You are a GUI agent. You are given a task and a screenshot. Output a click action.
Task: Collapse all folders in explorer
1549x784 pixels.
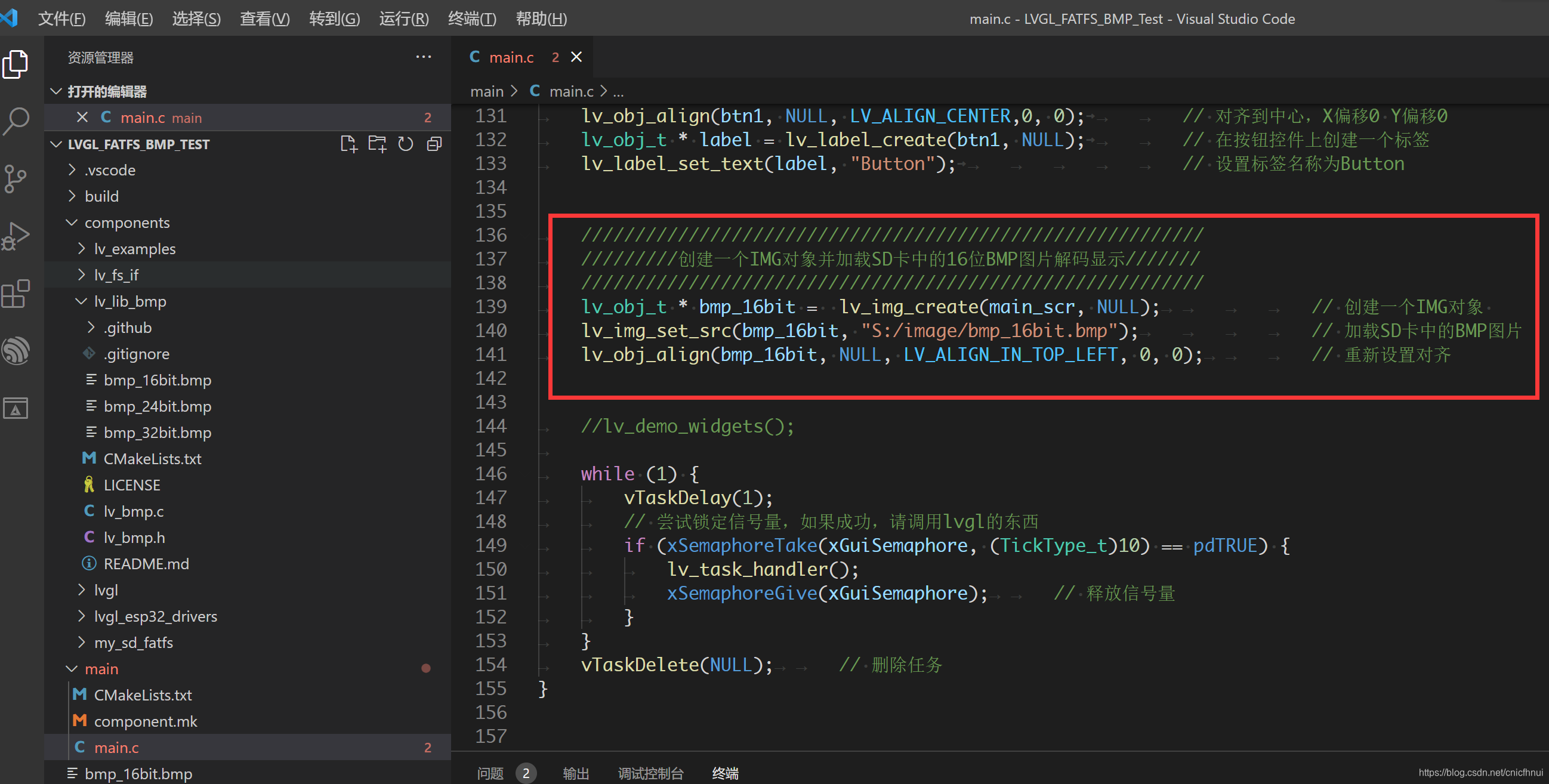434,144
